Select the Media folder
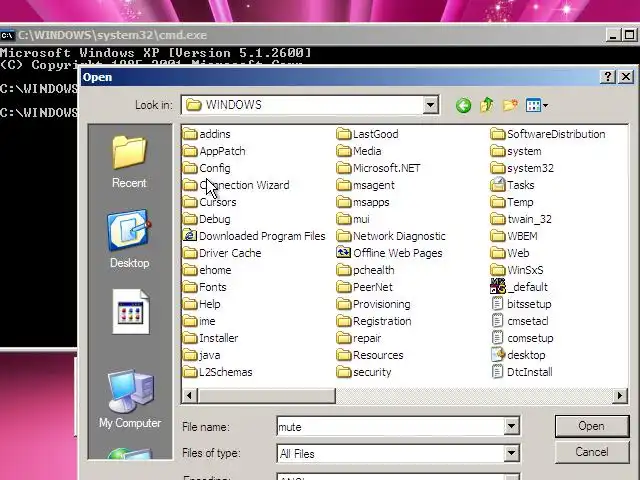 pos(359,151)
